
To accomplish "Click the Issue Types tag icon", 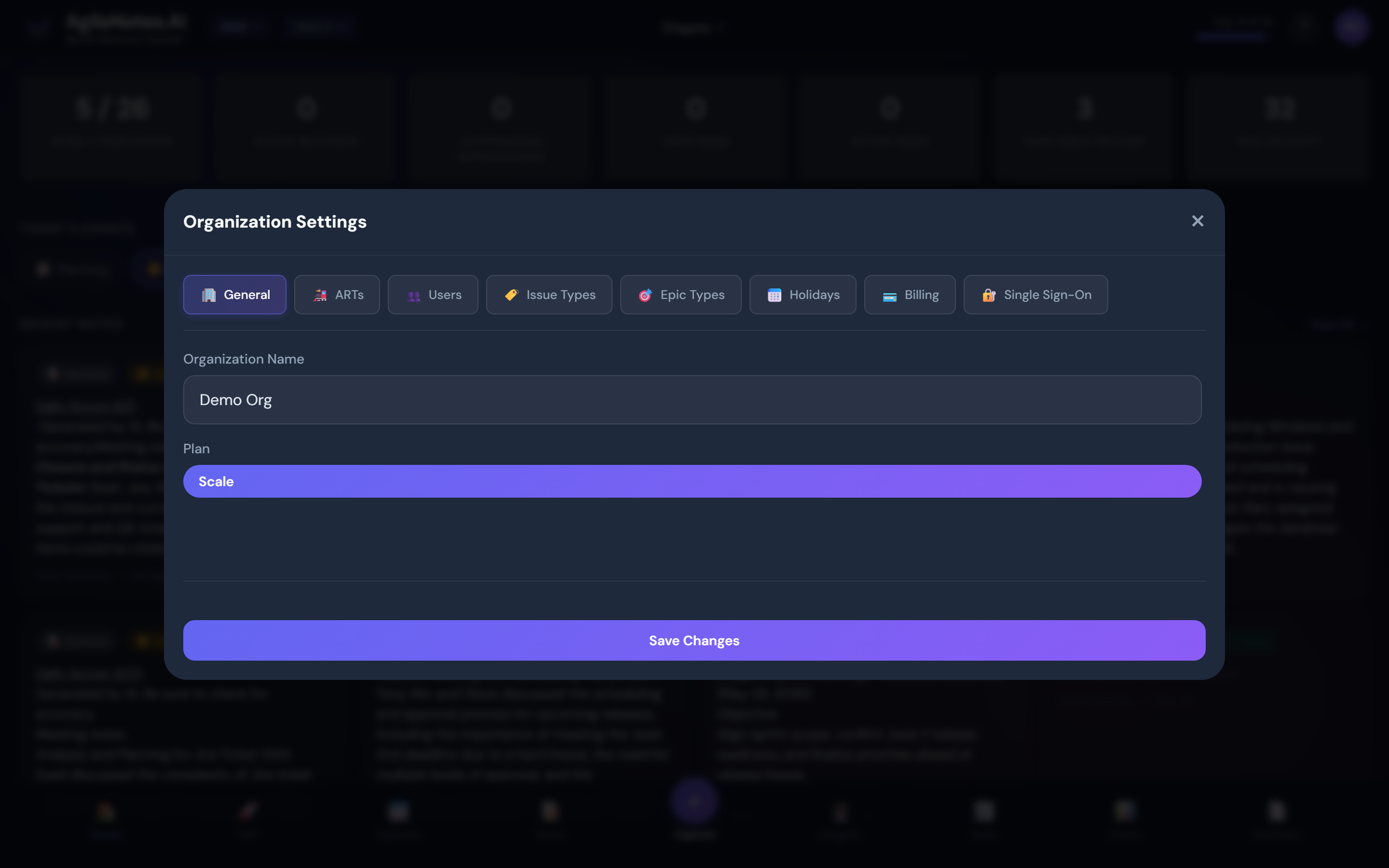I will [x=511, y=295].
